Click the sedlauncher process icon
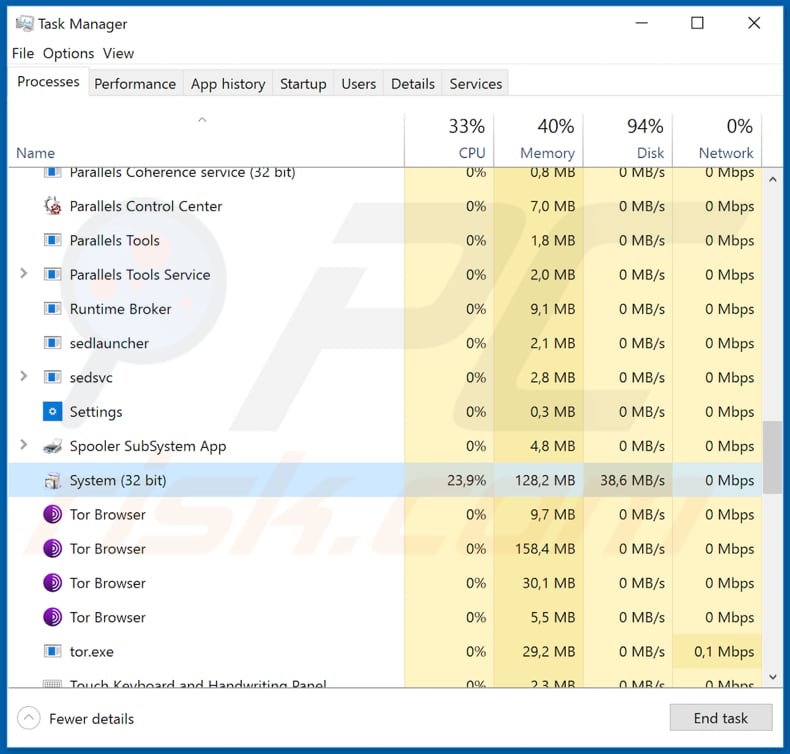 [52, 343]
